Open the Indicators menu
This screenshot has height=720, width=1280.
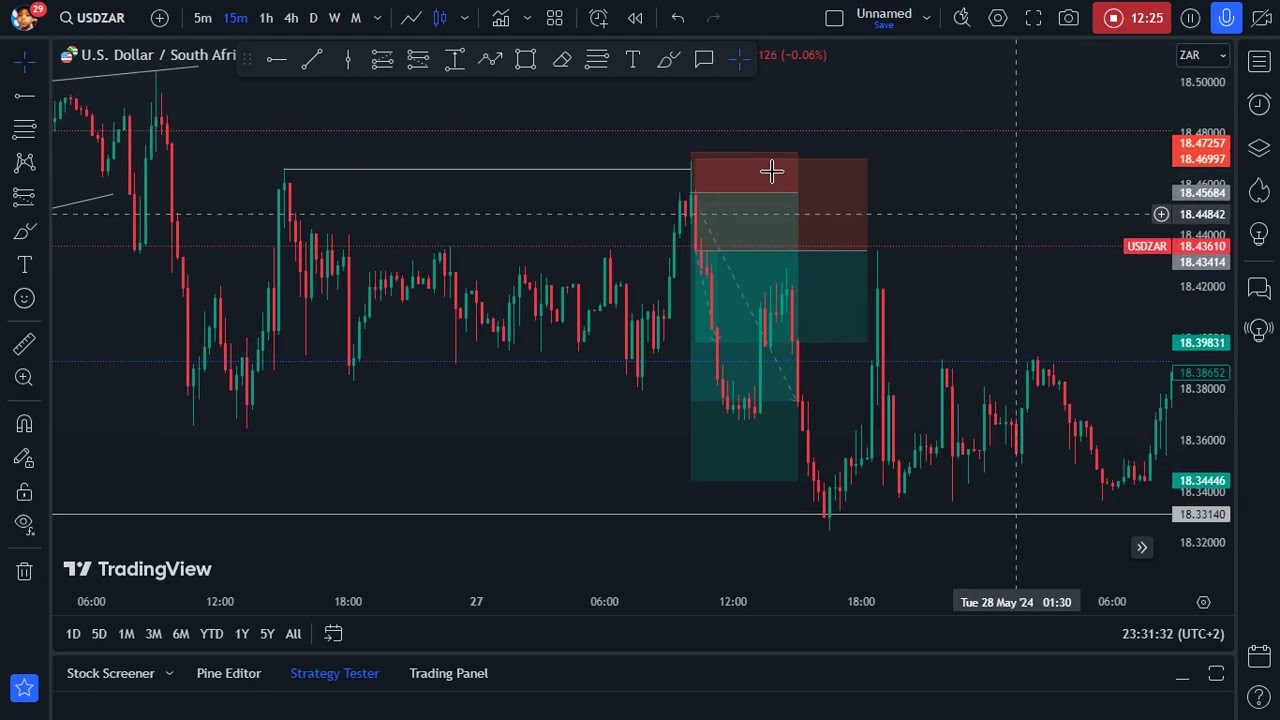501,18
